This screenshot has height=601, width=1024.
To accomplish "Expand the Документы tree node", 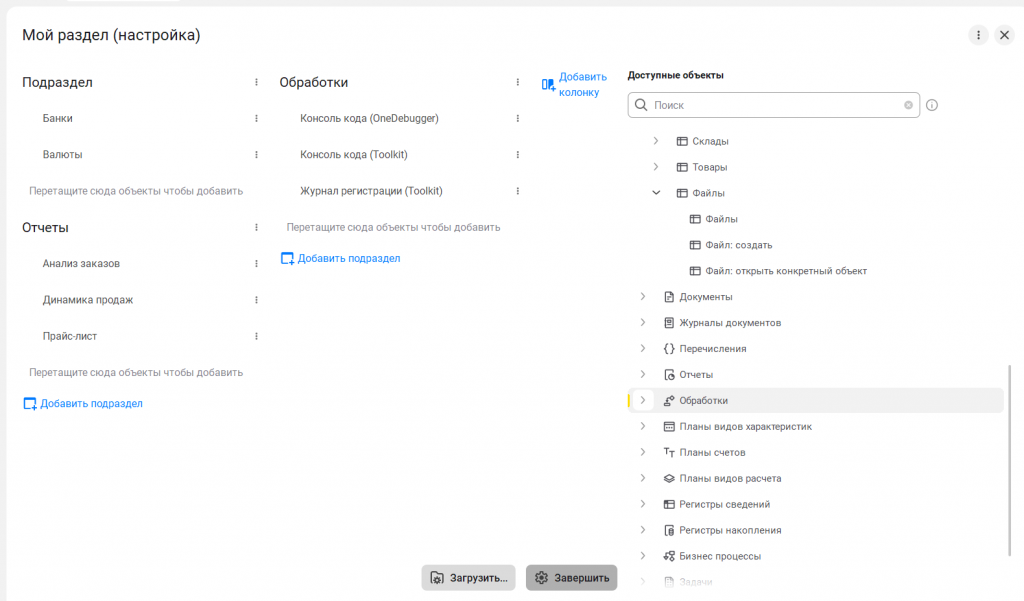I will click(643, 297).
